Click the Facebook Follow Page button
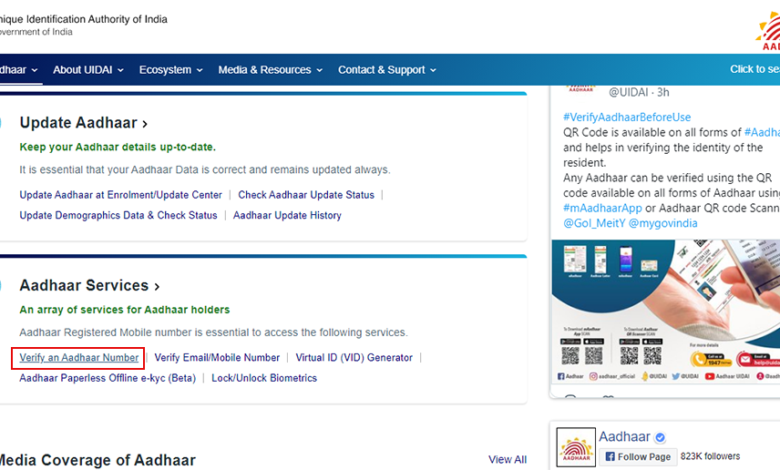Screen dimensions: 780x470 click(638, 457)
